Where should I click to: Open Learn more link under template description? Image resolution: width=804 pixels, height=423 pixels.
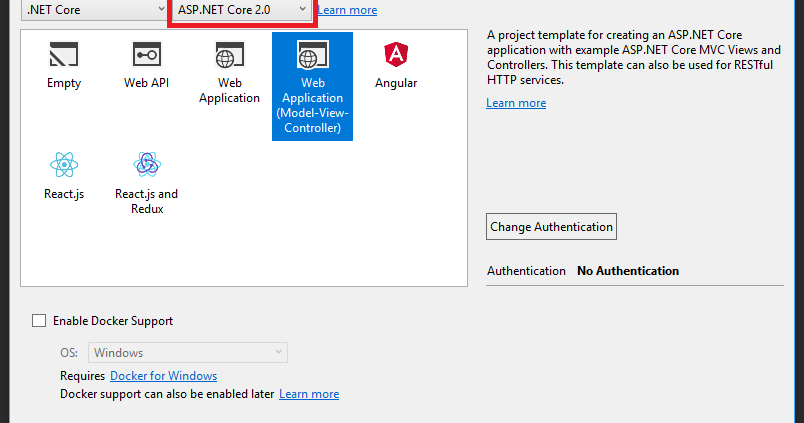516,103
